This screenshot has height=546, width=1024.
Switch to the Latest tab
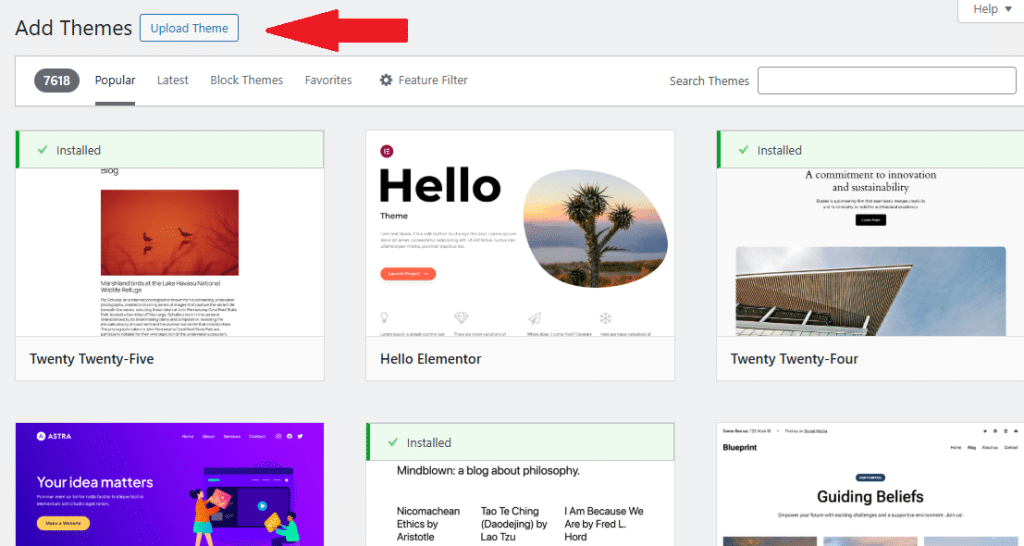tap(172, 80)
